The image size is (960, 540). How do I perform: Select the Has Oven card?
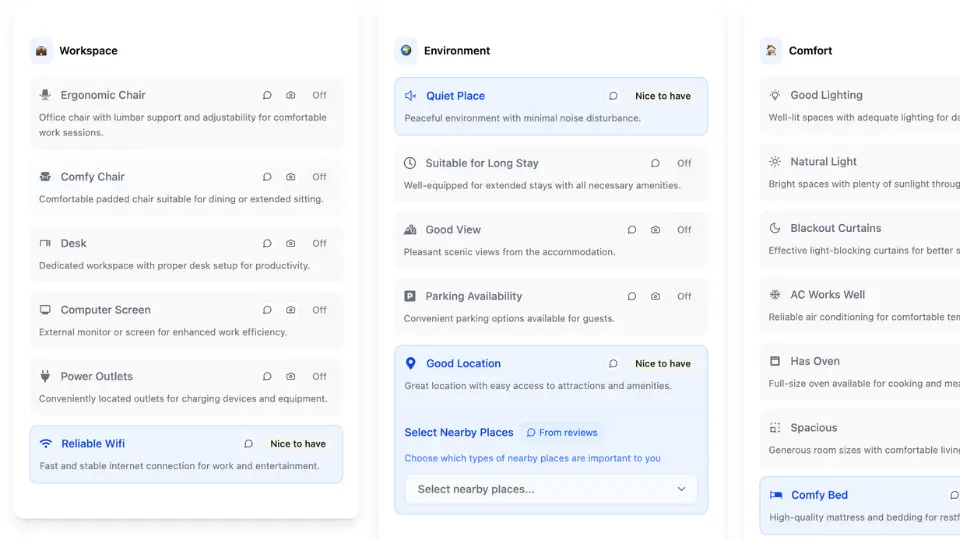point(860,372)
